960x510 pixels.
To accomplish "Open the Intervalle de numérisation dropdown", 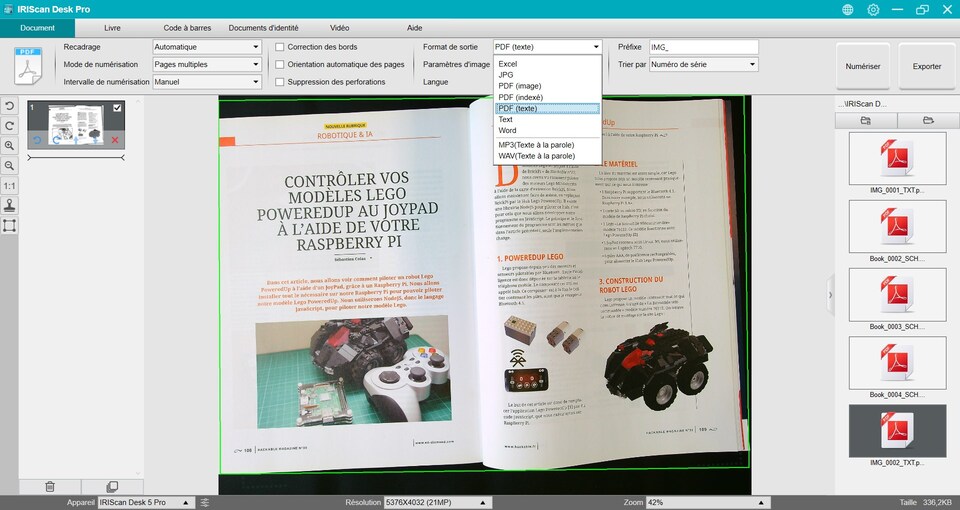I will point(207,81).
